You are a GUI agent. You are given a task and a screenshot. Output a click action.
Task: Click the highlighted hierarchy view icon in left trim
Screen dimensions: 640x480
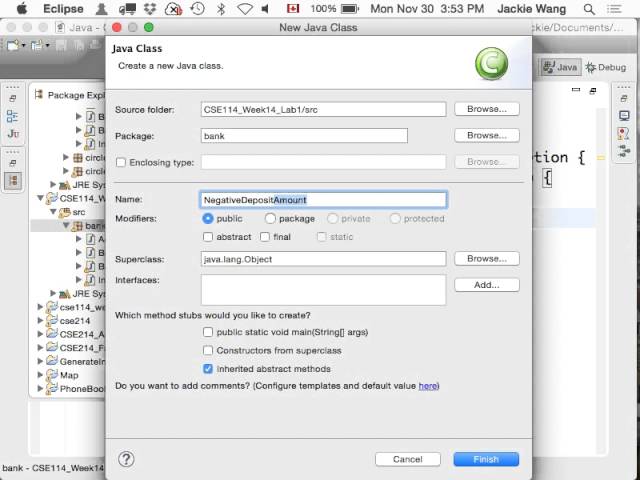click(13, 180)
